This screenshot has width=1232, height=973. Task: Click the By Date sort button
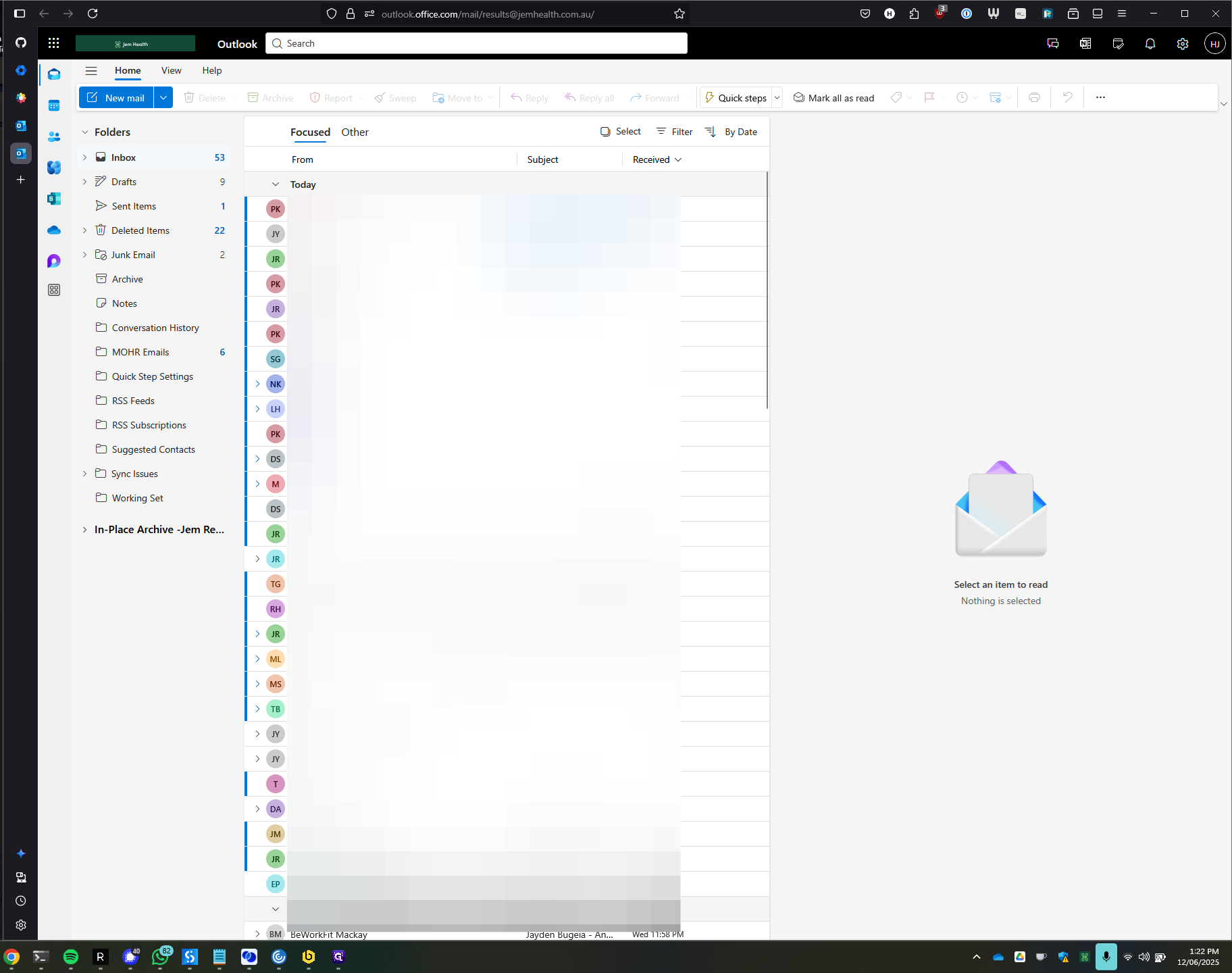click(740, 132)
